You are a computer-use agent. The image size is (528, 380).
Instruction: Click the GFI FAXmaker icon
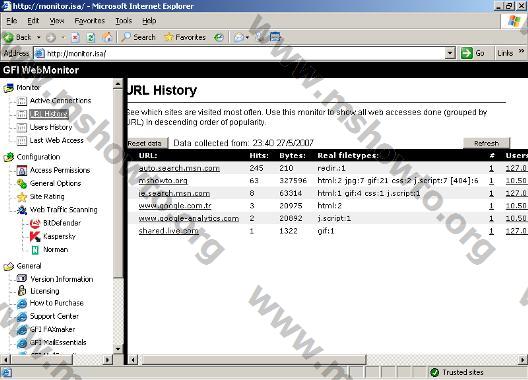22,330
